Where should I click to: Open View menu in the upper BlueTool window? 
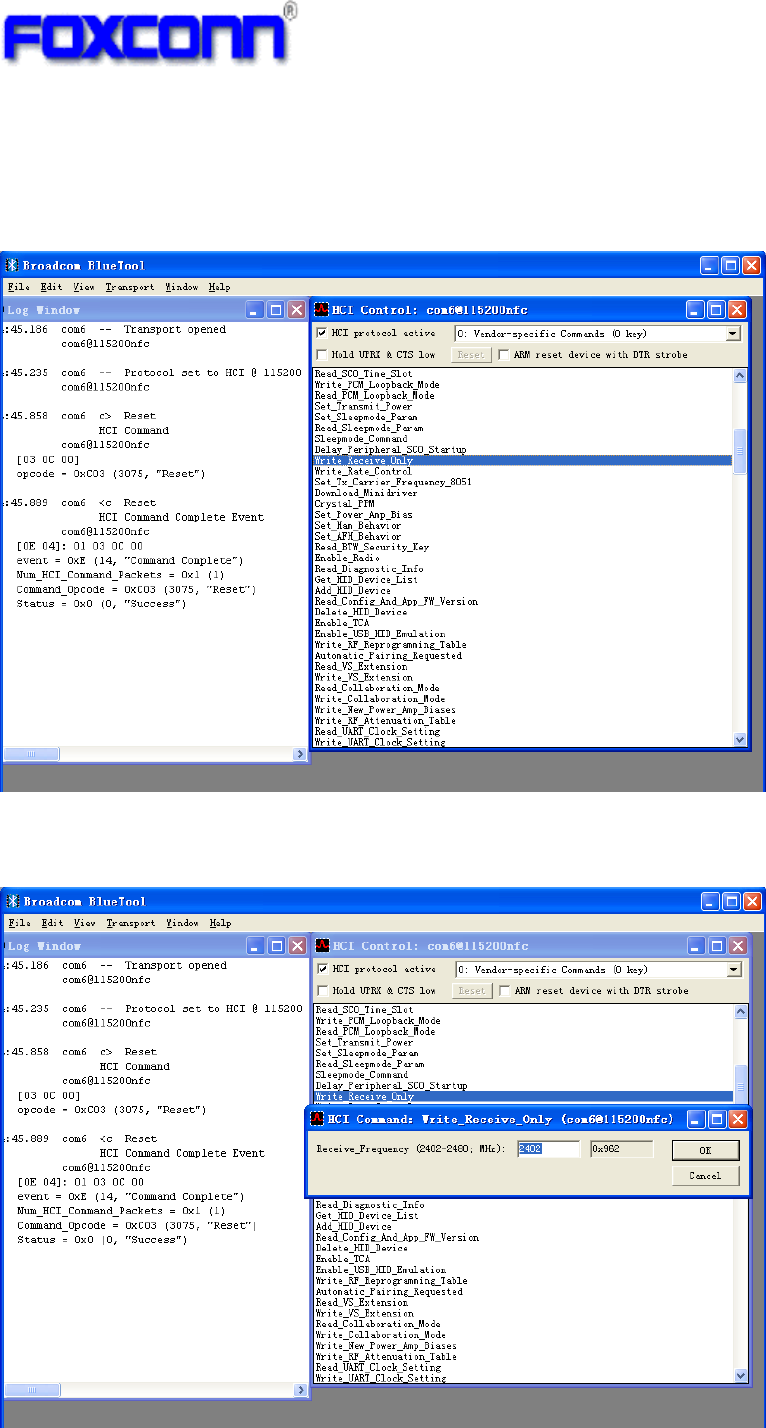click(84, 287)
